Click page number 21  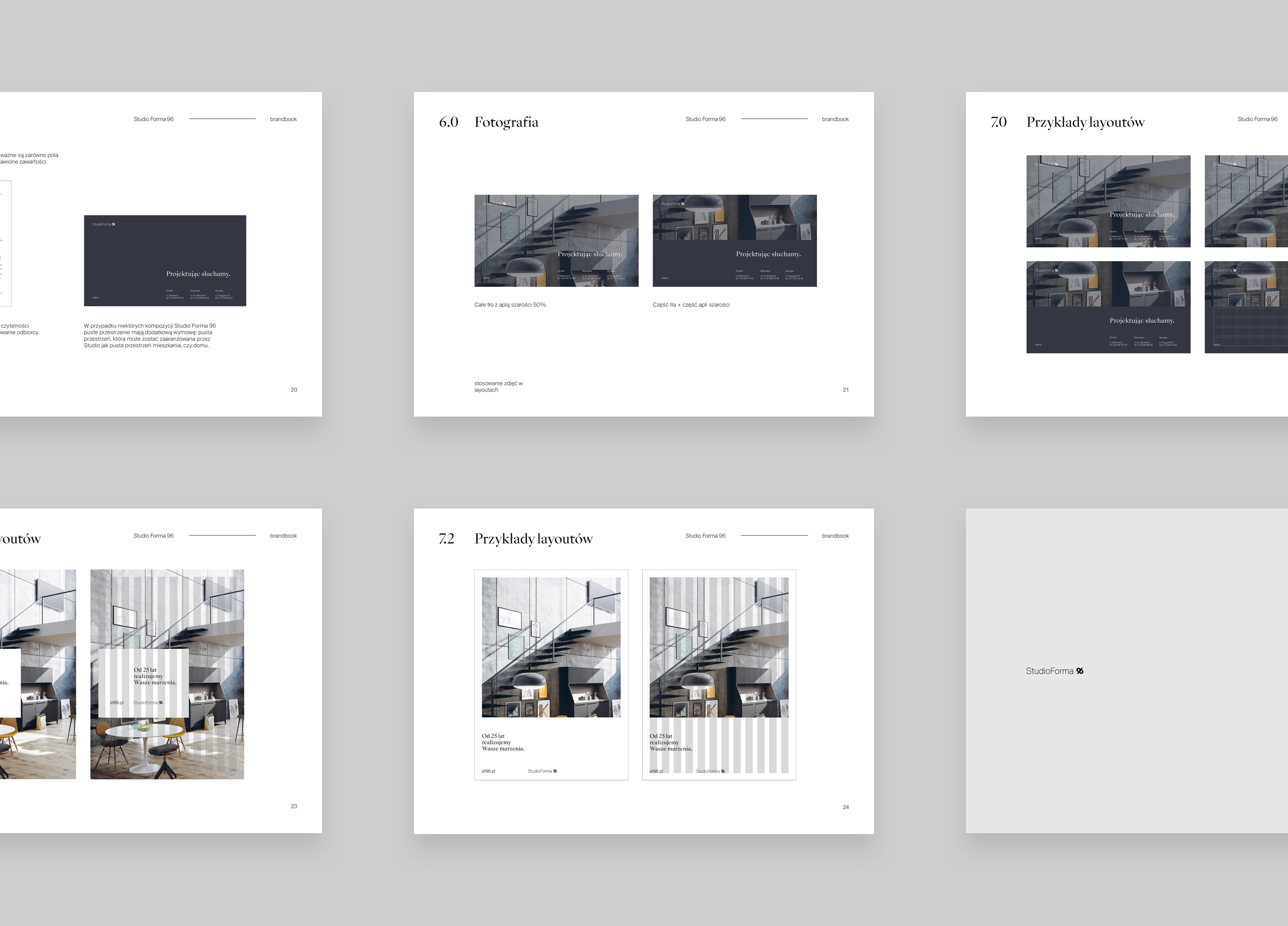click(845, 389)
